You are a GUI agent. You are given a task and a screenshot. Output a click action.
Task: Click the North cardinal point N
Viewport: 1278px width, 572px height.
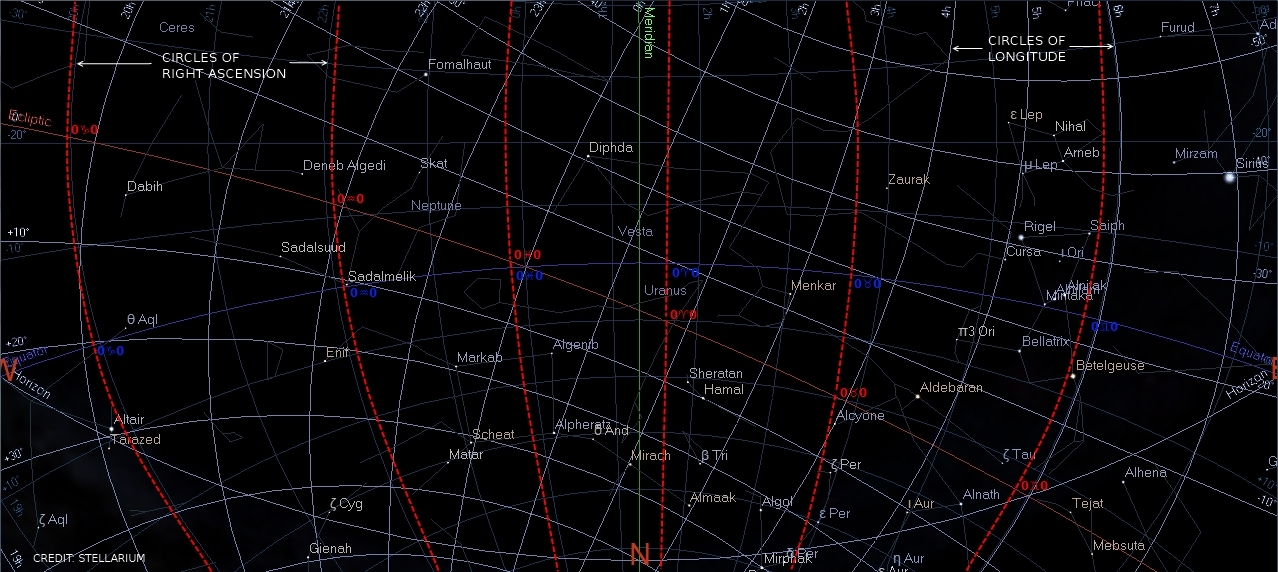(640, 555)
